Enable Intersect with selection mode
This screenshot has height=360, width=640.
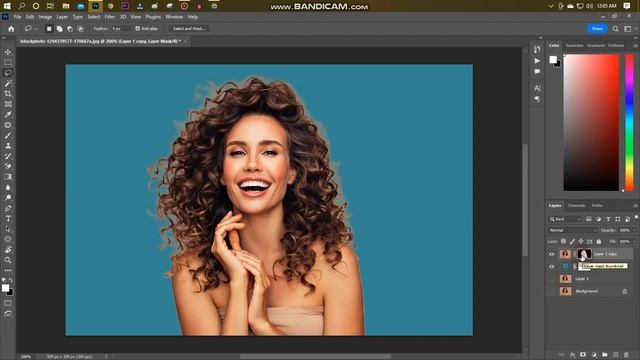pyautogui.click(x=80, y=29)
